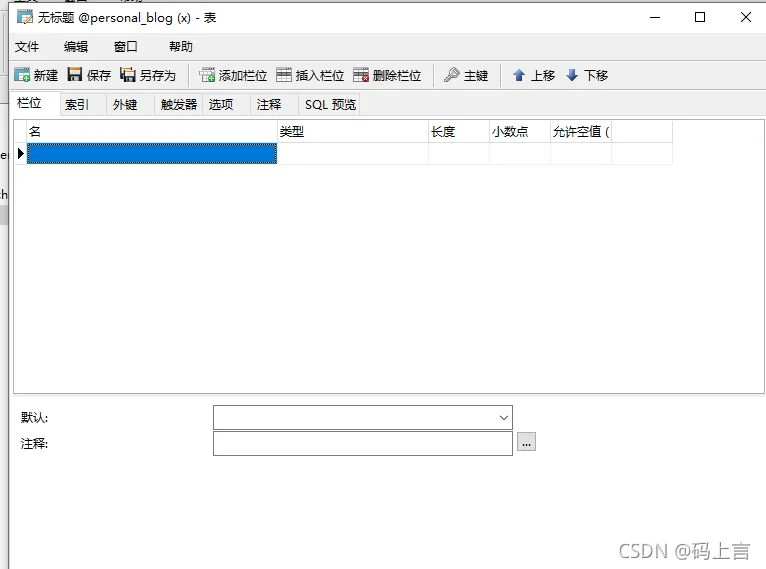766x569 pixels.
Task: Switch to the 外键 tab
Action: point(130,105)
